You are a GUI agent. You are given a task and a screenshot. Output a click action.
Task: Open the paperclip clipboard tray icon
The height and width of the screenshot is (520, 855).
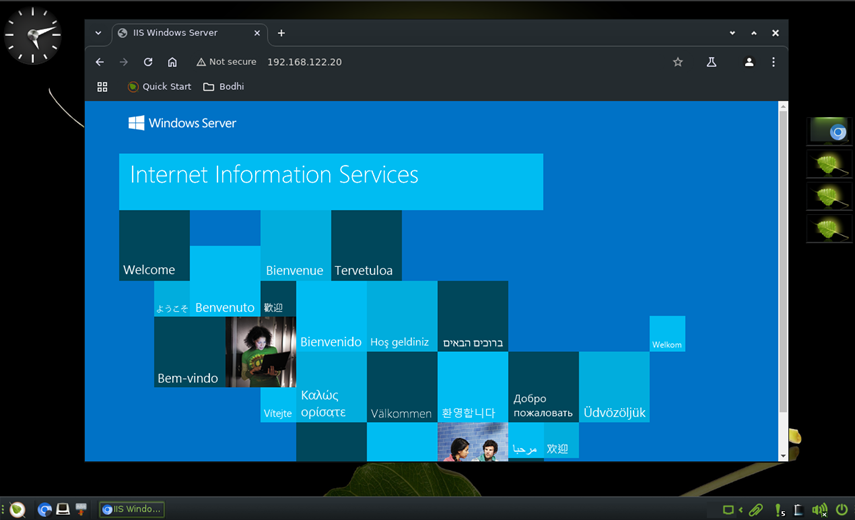756,510
